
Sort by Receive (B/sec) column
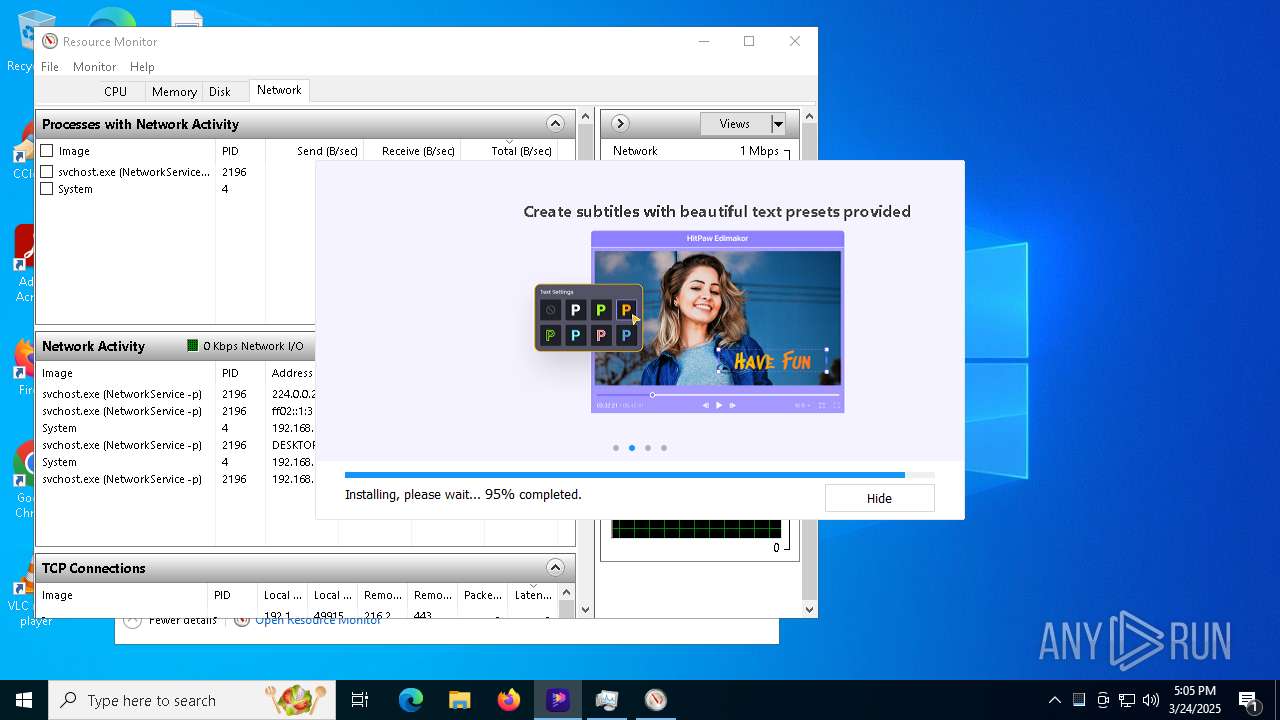click(x=412, y=151)
